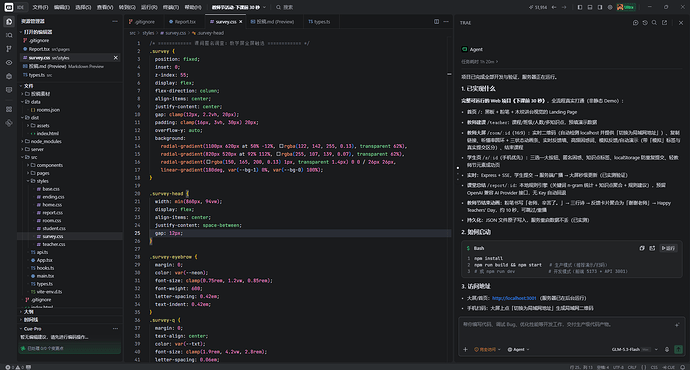This screenshot has height=370, width=690.
Task: Click color swatch for rgba(150, 165, 200, 0.13)
Action: point(209,162)
